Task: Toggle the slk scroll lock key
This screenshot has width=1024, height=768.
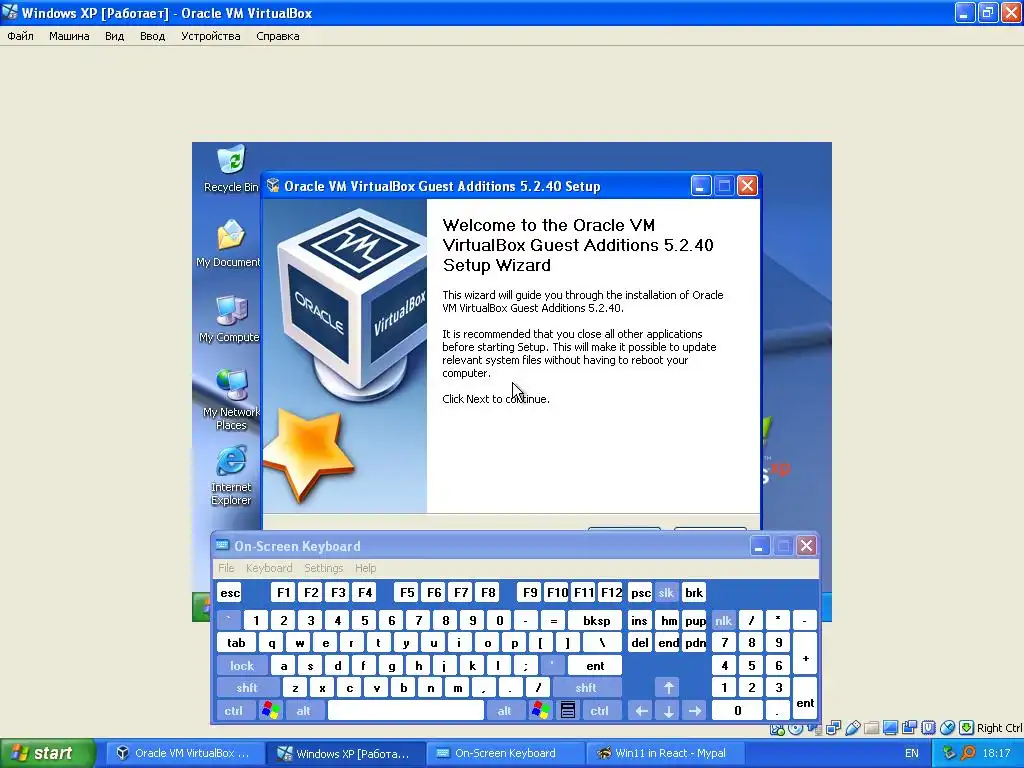Action: click(666, 593)
